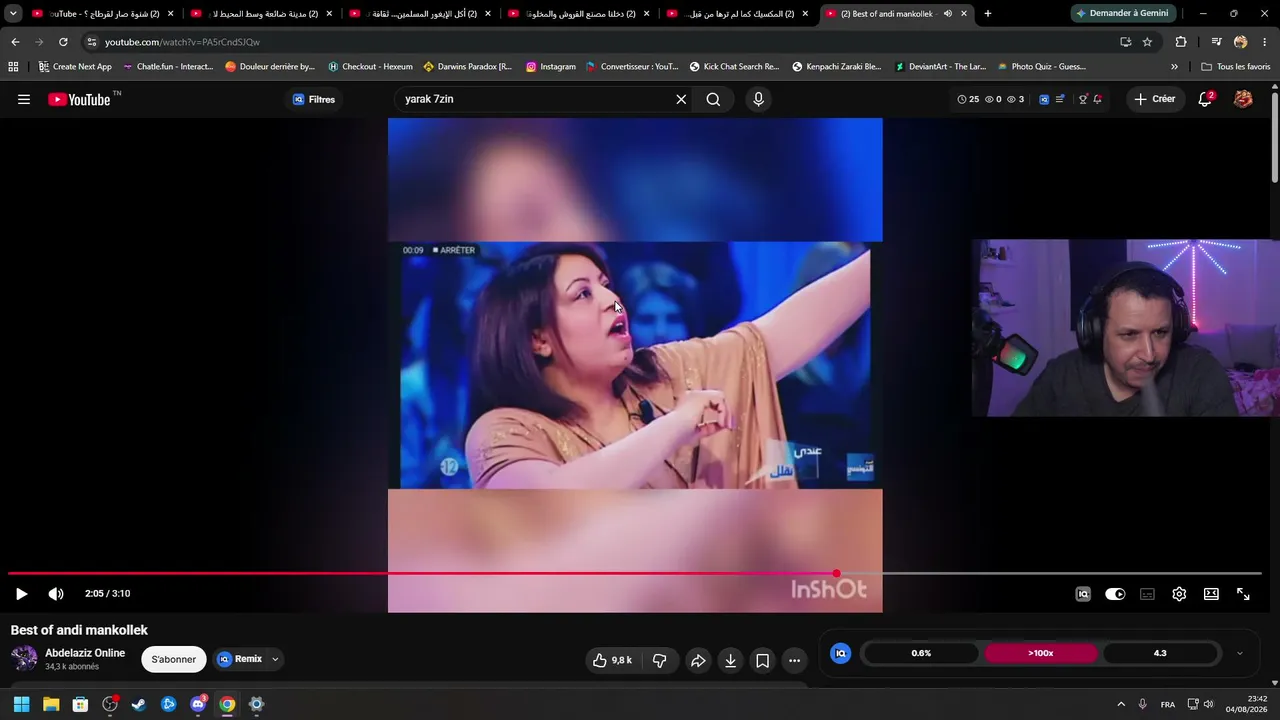Open the Créer button
This screenshot has width=1280, height=720.
tap(1154, 99)
